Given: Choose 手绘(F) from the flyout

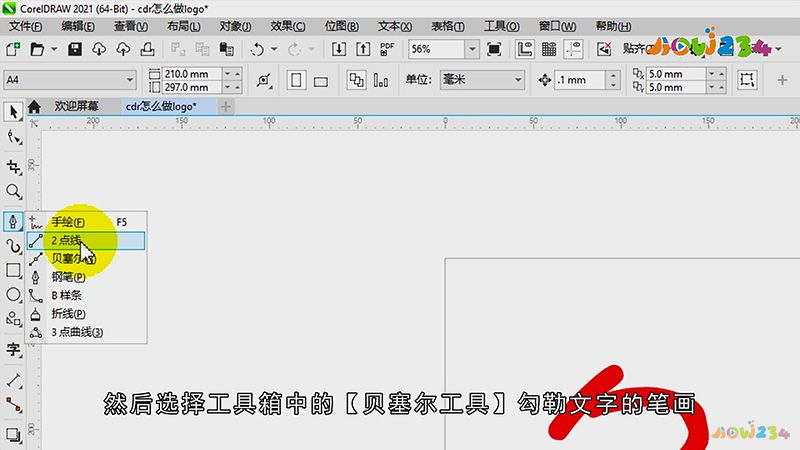Looking at the screenshot, I should pos(86,222).
